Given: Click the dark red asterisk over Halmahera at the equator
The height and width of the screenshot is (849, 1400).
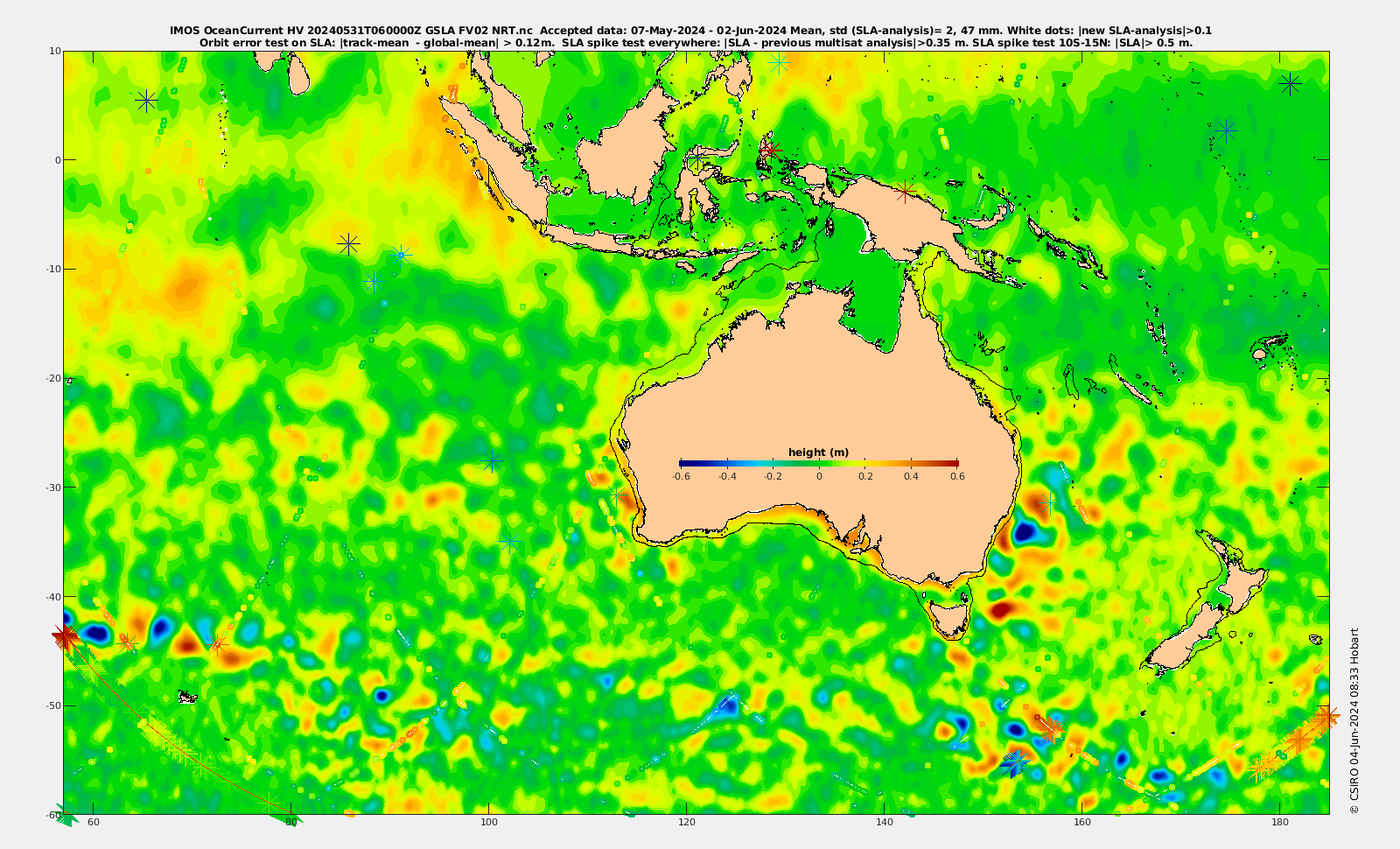Looking at the screenshot, I should point(771,151).
